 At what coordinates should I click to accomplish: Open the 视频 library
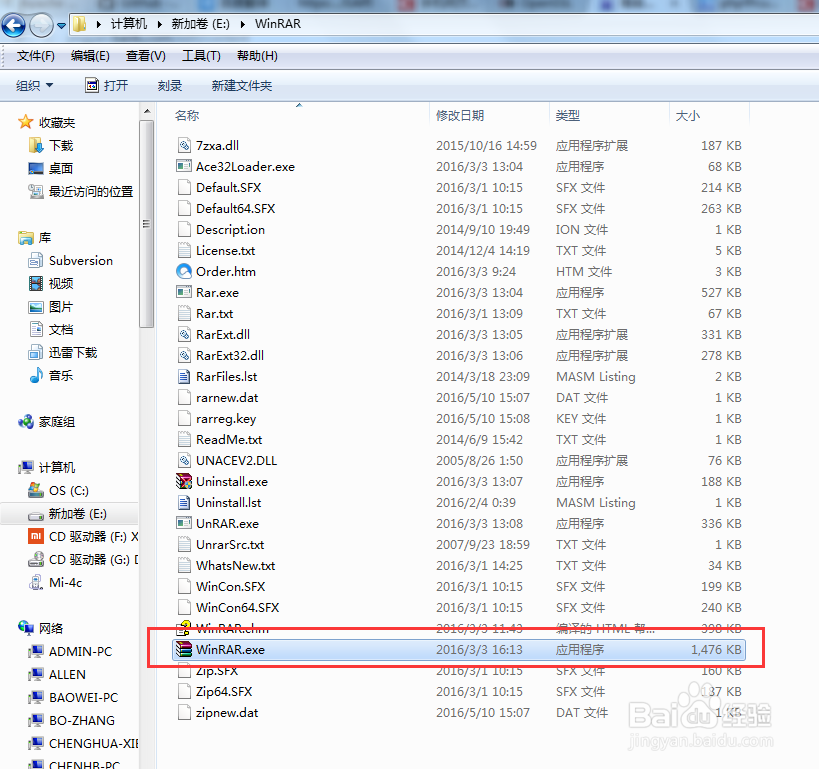(51, 283)
